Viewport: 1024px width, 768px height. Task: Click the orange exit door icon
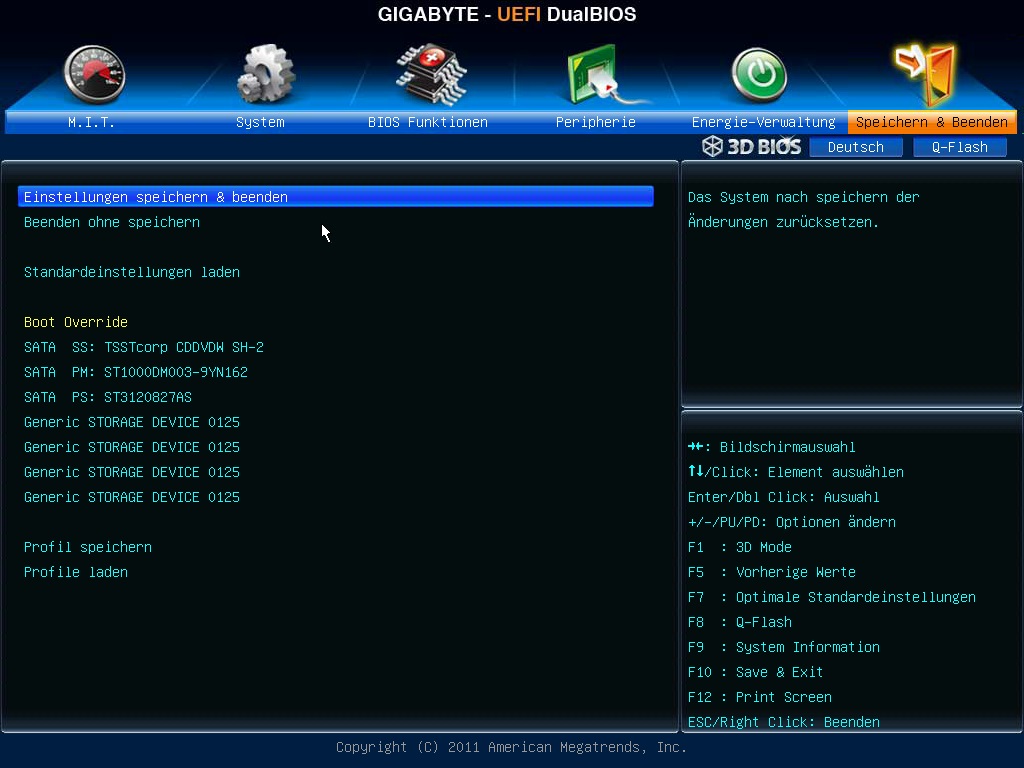(925, 74)
